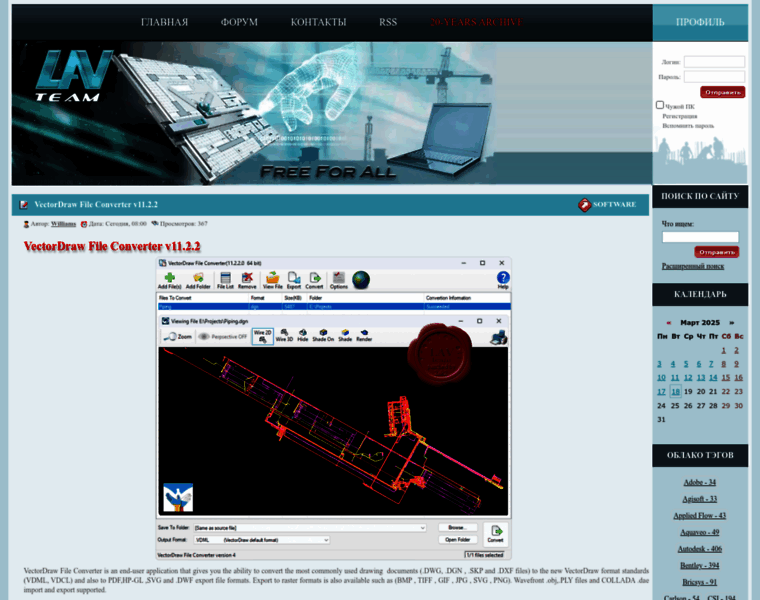Select March 1 in the calendar
The width and height of the screenshot is (760, 600).
[x=724, y=350]
